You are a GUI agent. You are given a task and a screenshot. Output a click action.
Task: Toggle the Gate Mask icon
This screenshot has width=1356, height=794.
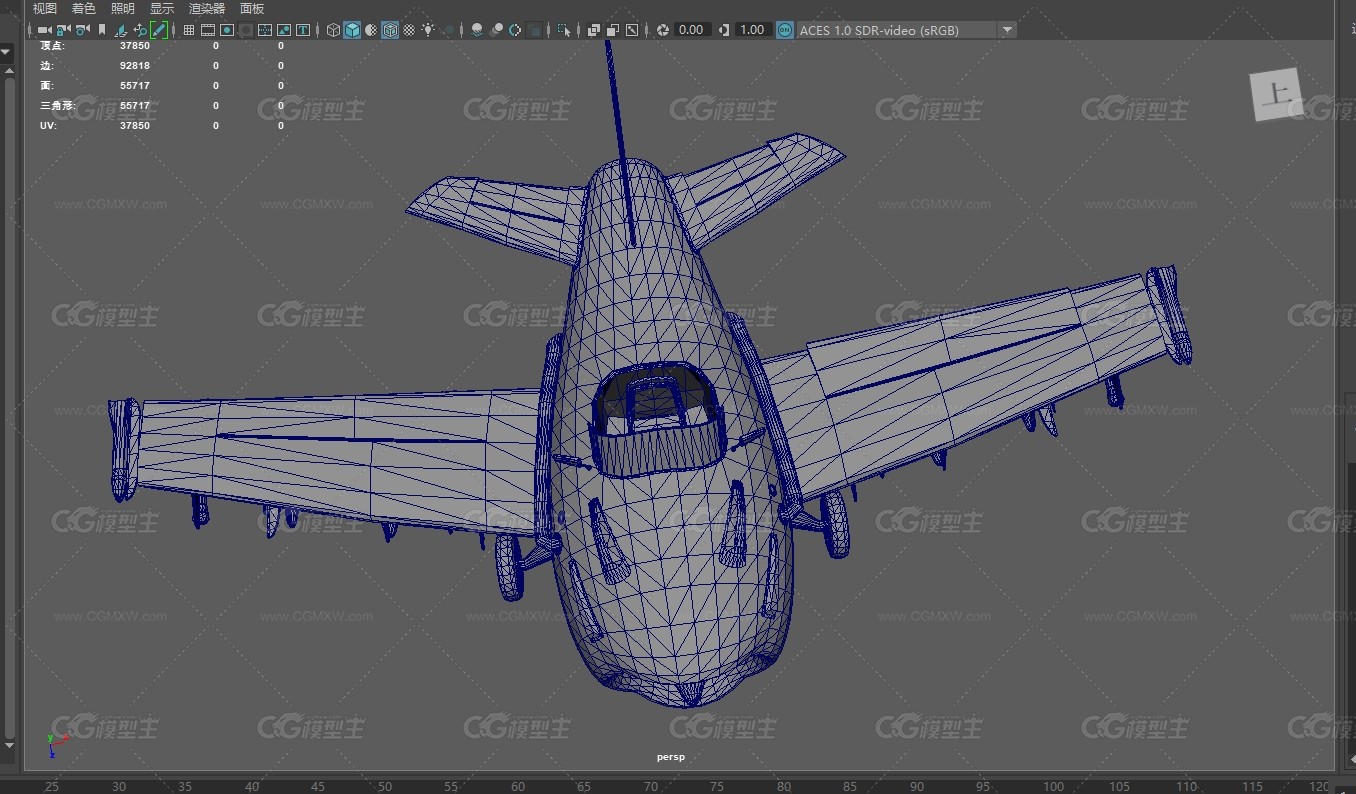pos(245,30)
